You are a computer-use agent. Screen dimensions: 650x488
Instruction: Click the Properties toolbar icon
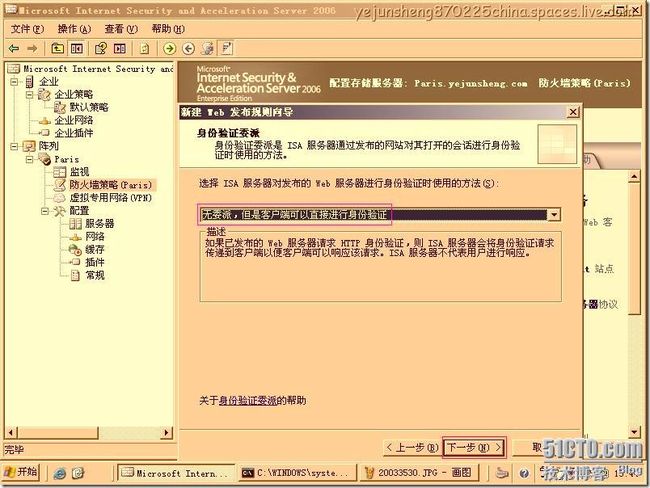click(x=101, y=49)
